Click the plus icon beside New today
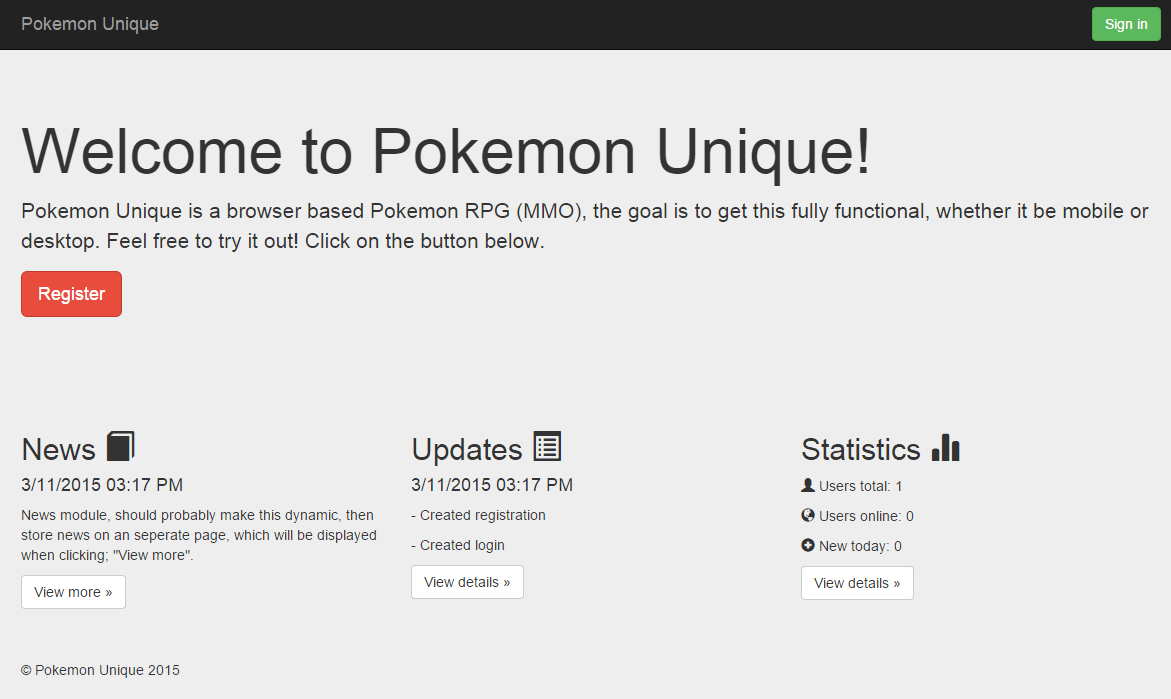This screenshot has width=1171, height=699. coord(807,545)
